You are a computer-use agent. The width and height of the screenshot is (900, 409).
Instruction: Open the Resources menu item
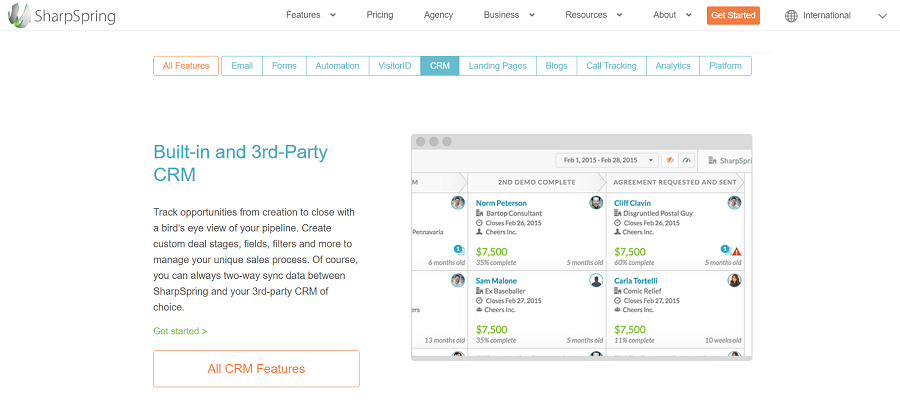(586, 15)
